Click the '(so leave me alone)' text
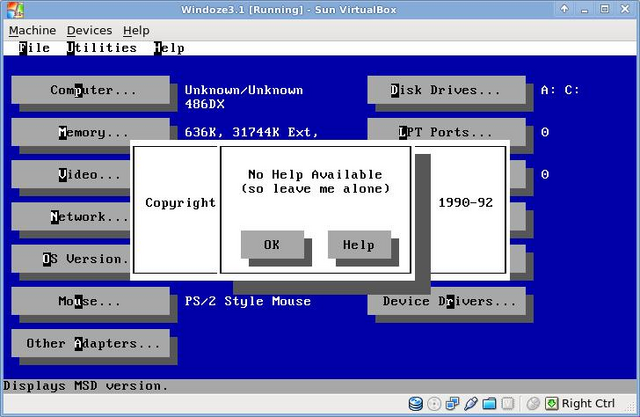Image resolution: width=640 pixels, height=417 pixels. click(315, 189)
